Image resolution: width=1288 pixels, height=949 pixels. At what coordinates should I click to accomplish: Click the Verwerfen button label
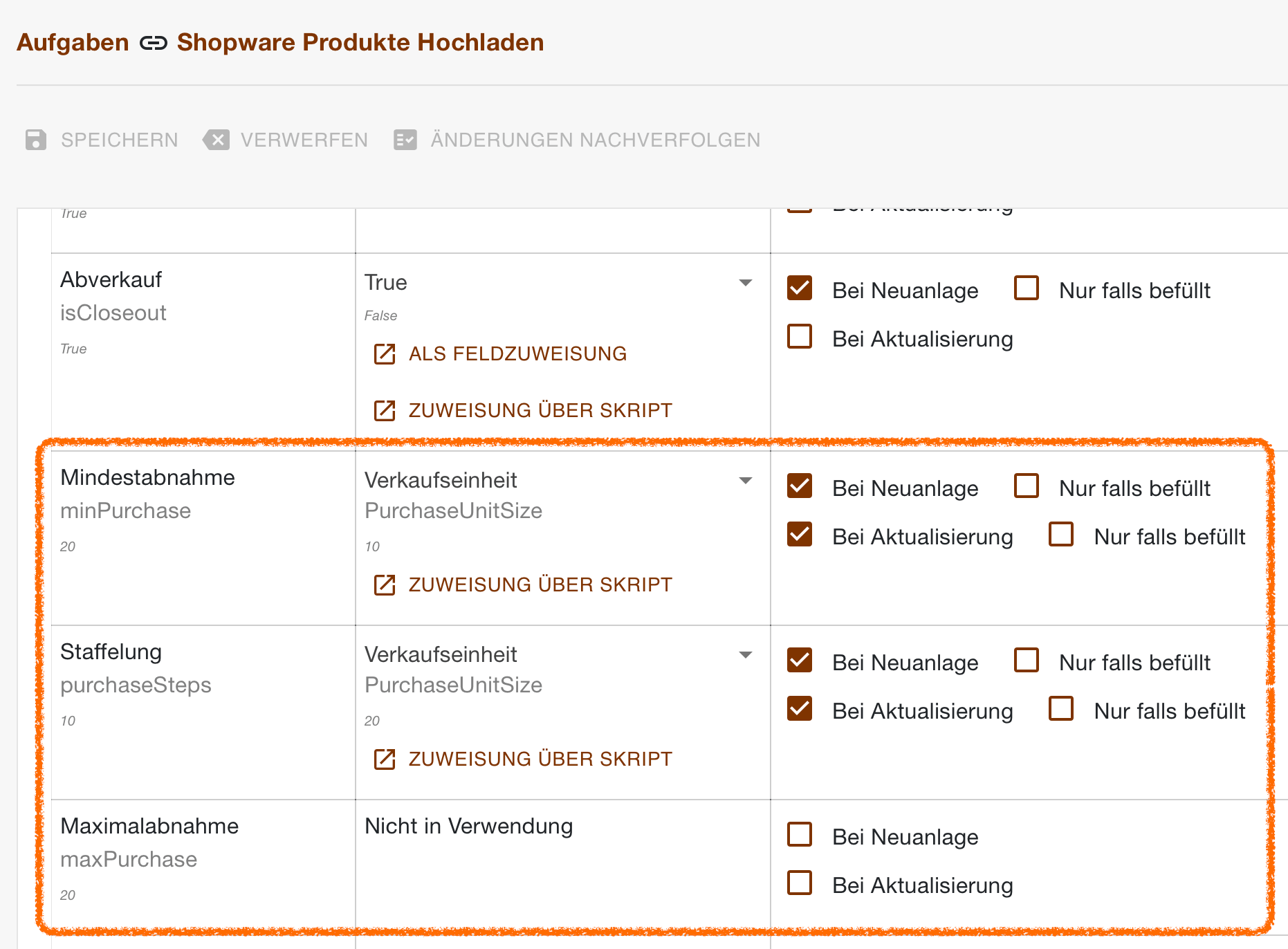[x=304, y=140]
